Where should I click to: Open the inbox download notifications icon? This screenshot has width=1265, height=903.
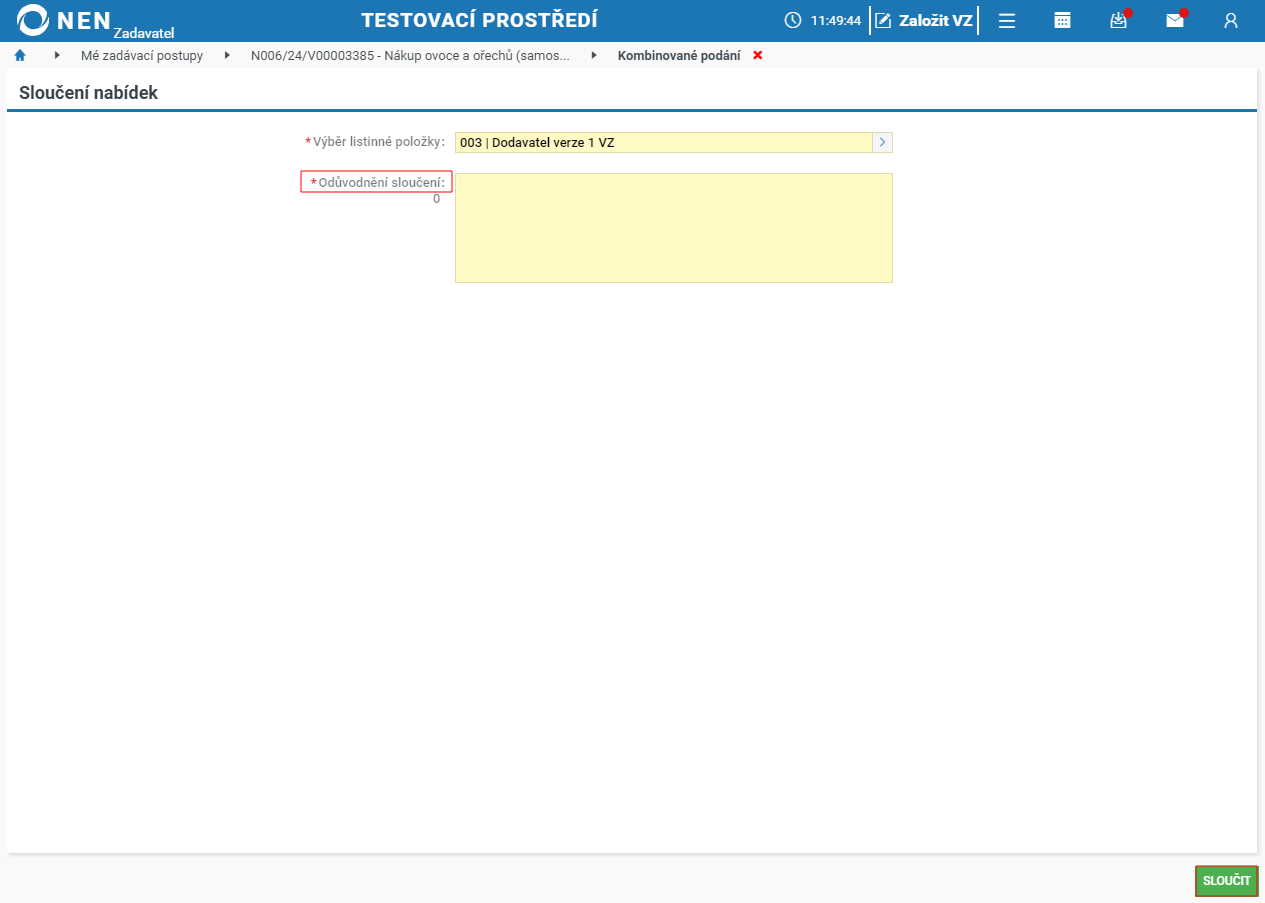[1119, 20]
